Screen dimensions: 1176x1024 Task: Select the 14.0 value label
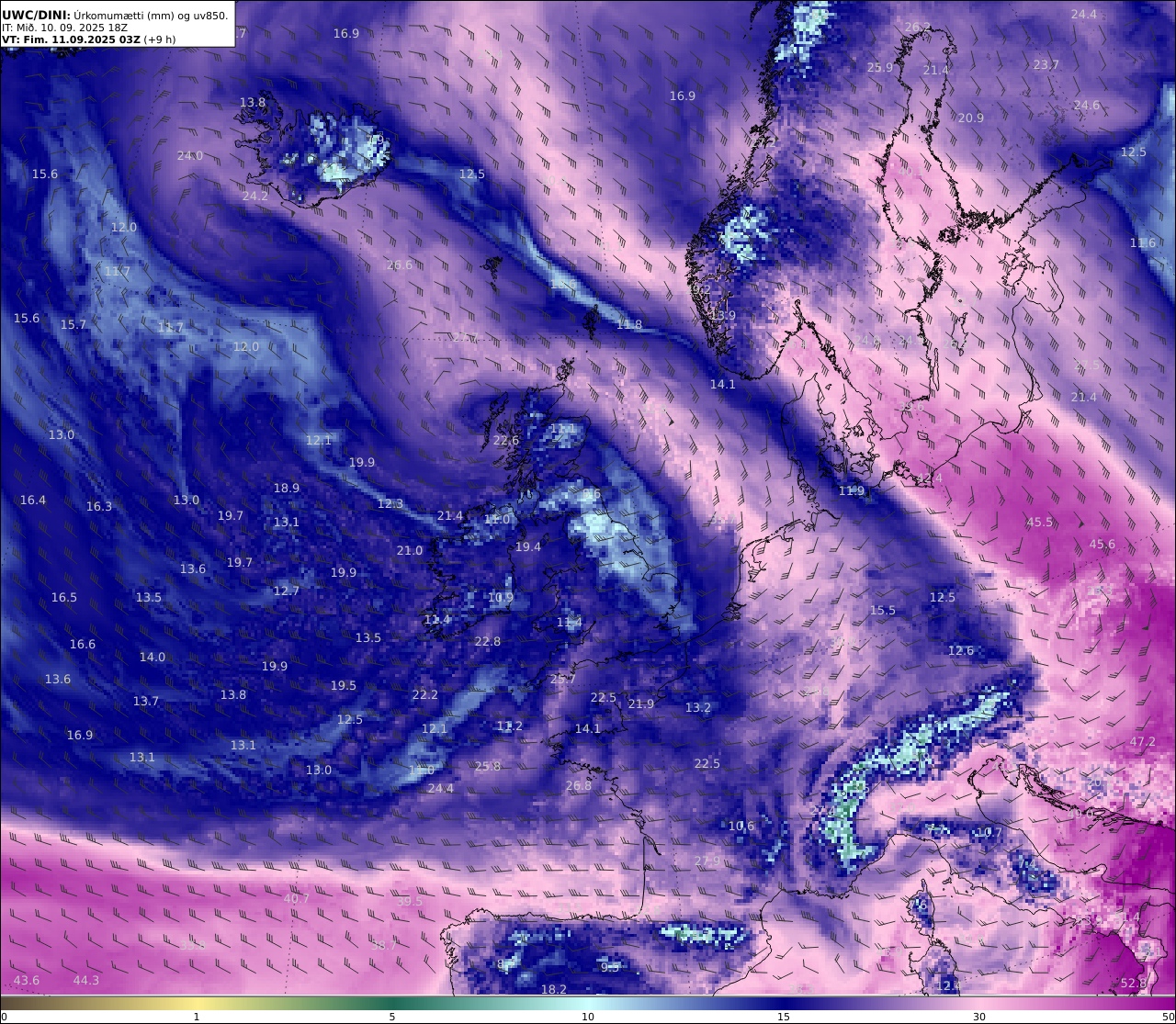[153, 658]
